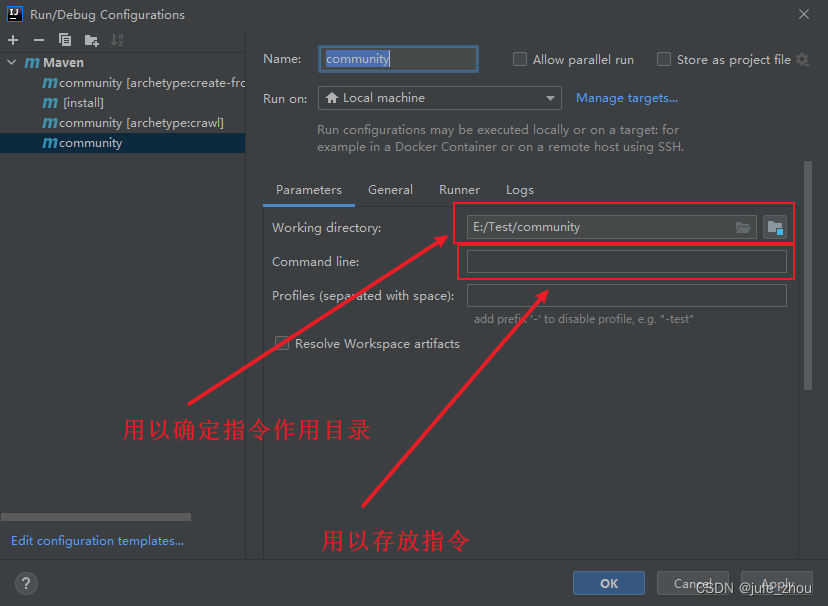Copy the selected configuration
This screenshot has width=828, height=606.
(x=64, y=40)
